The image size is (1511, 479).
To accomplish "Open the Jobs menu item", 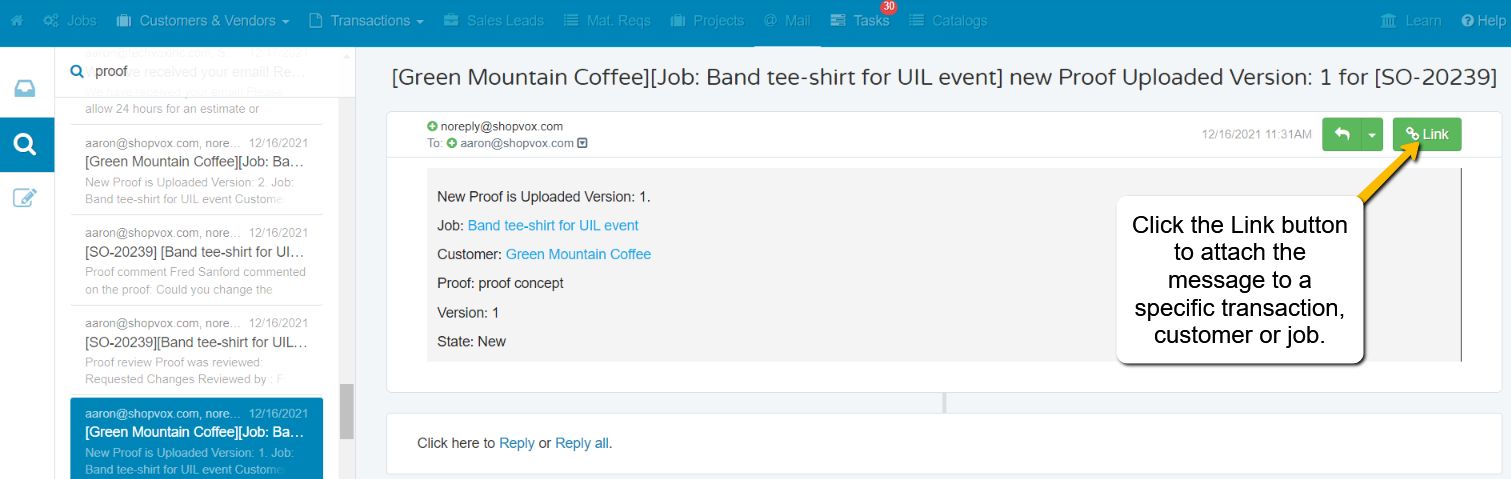I will [70, 20].
